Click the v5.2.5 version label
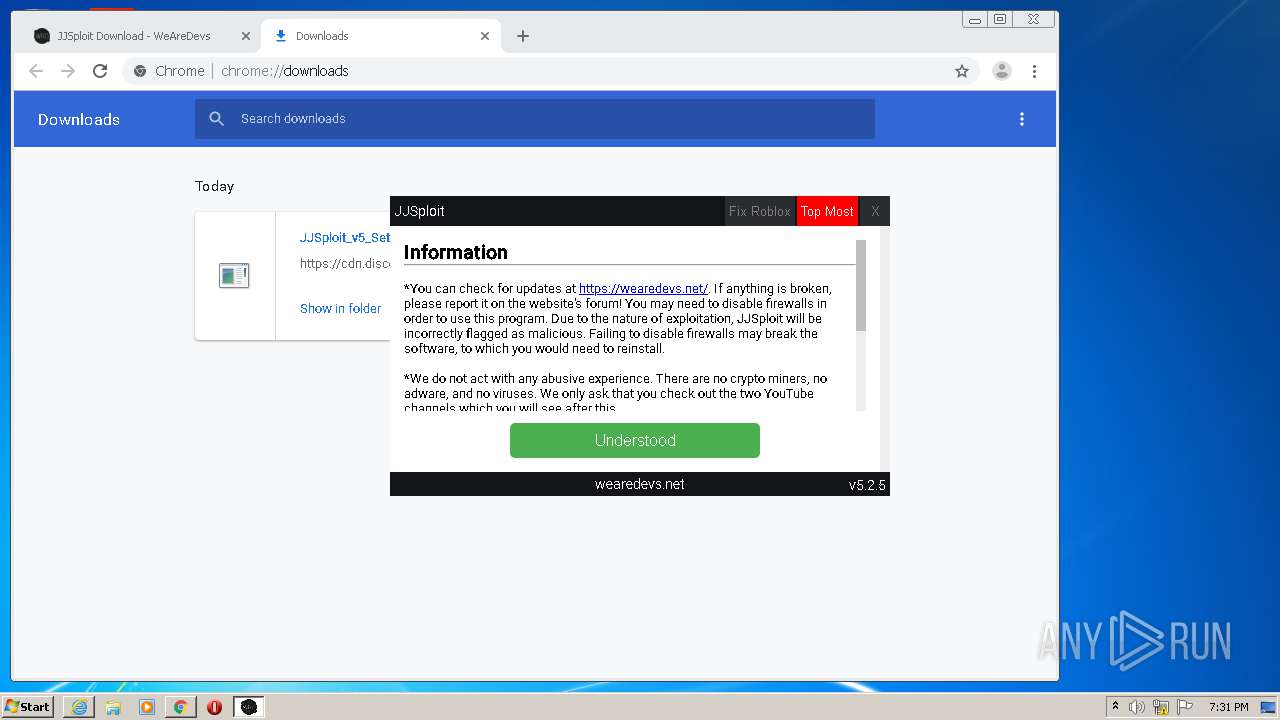 point(867,485)
